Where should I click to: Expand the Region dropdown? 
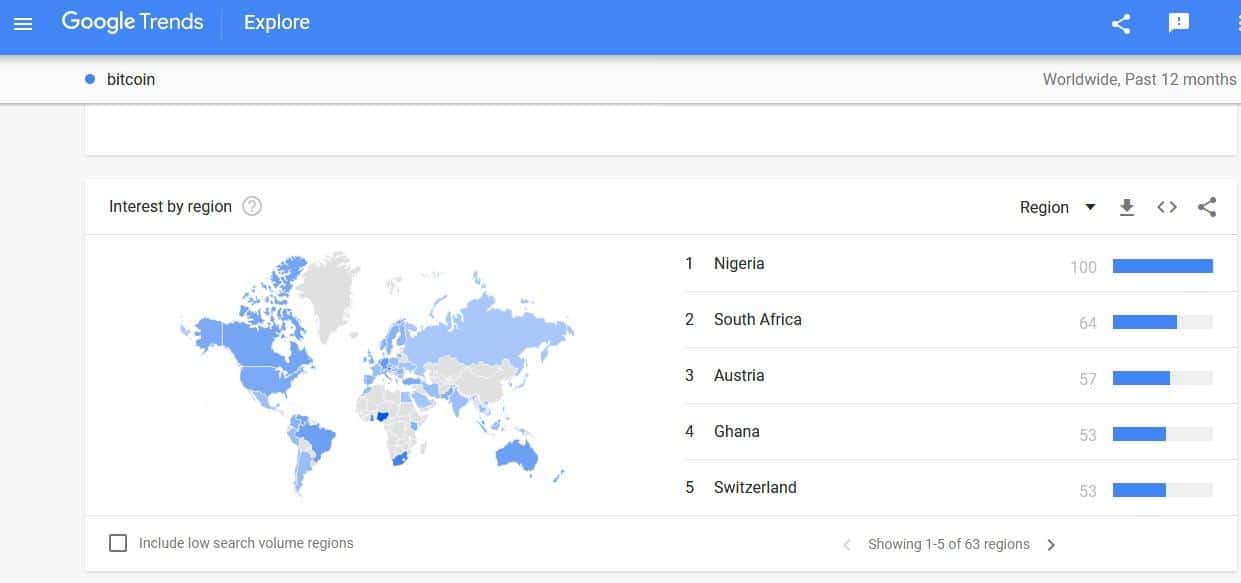click(x=1057, y=207)
